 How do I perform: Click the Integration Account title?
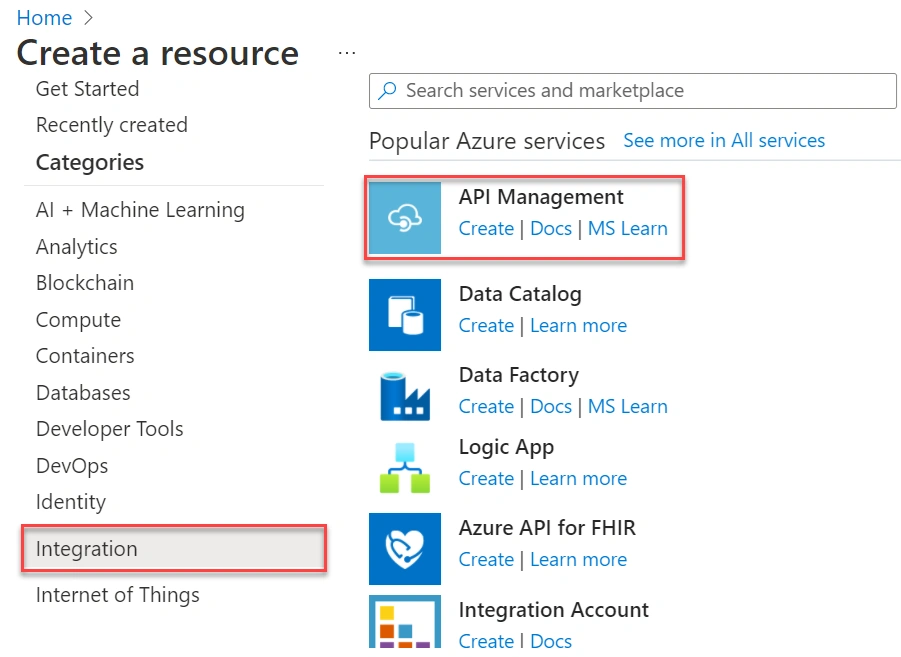click(553, 610)
